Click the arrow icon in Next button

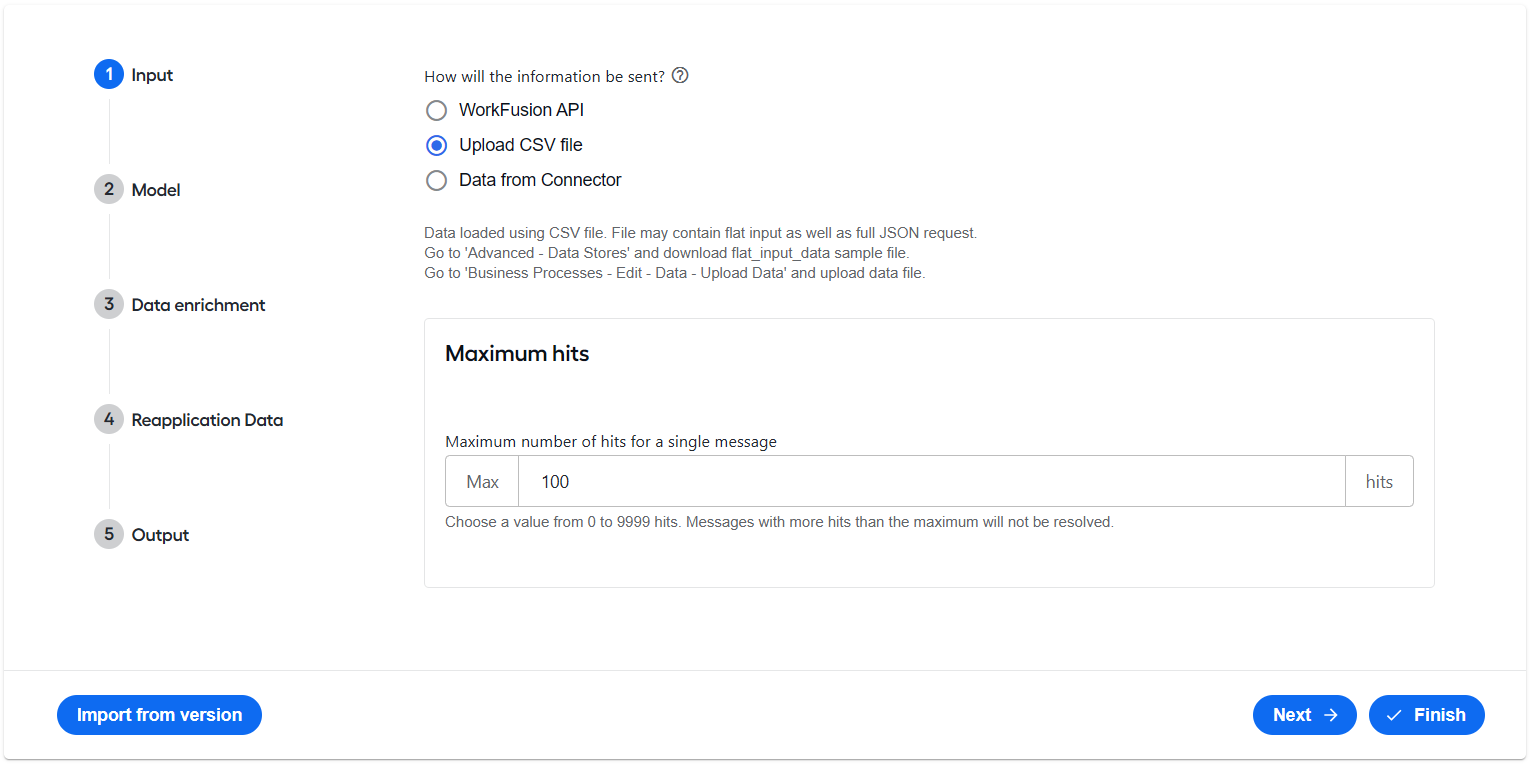coord(1331,715)
